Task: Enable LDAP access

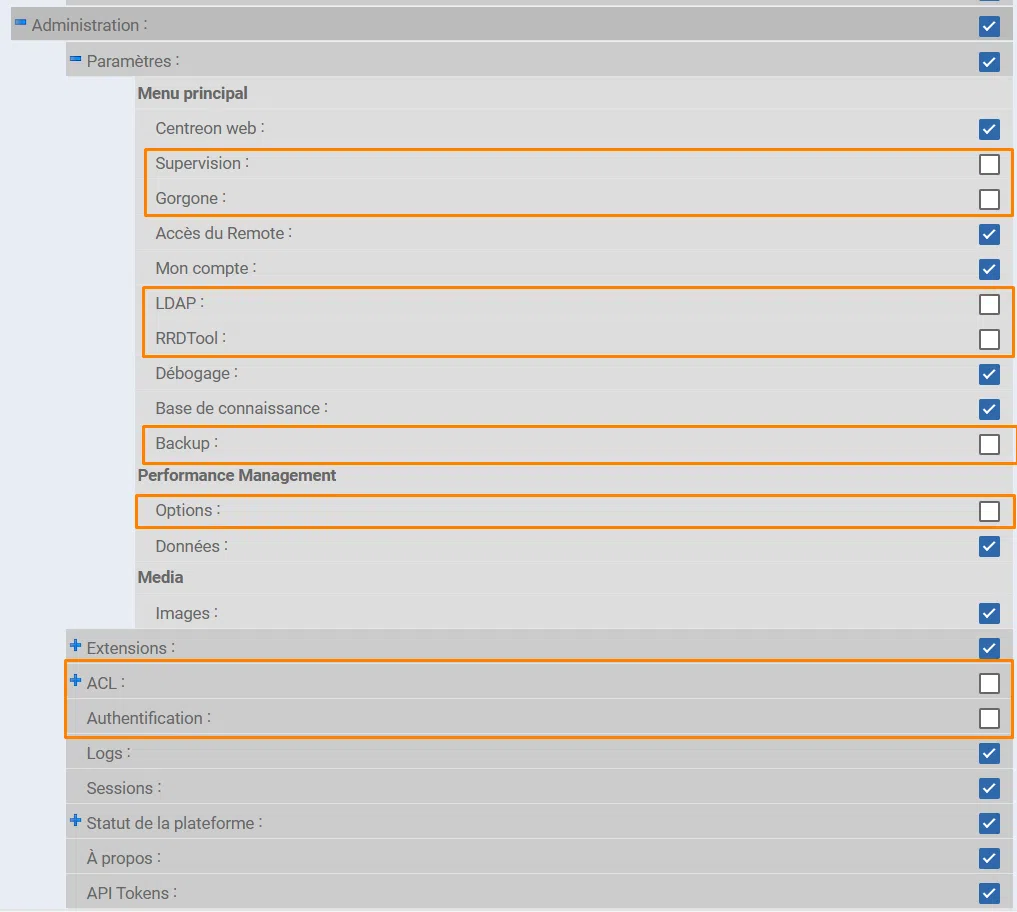Action: (990, 304)
